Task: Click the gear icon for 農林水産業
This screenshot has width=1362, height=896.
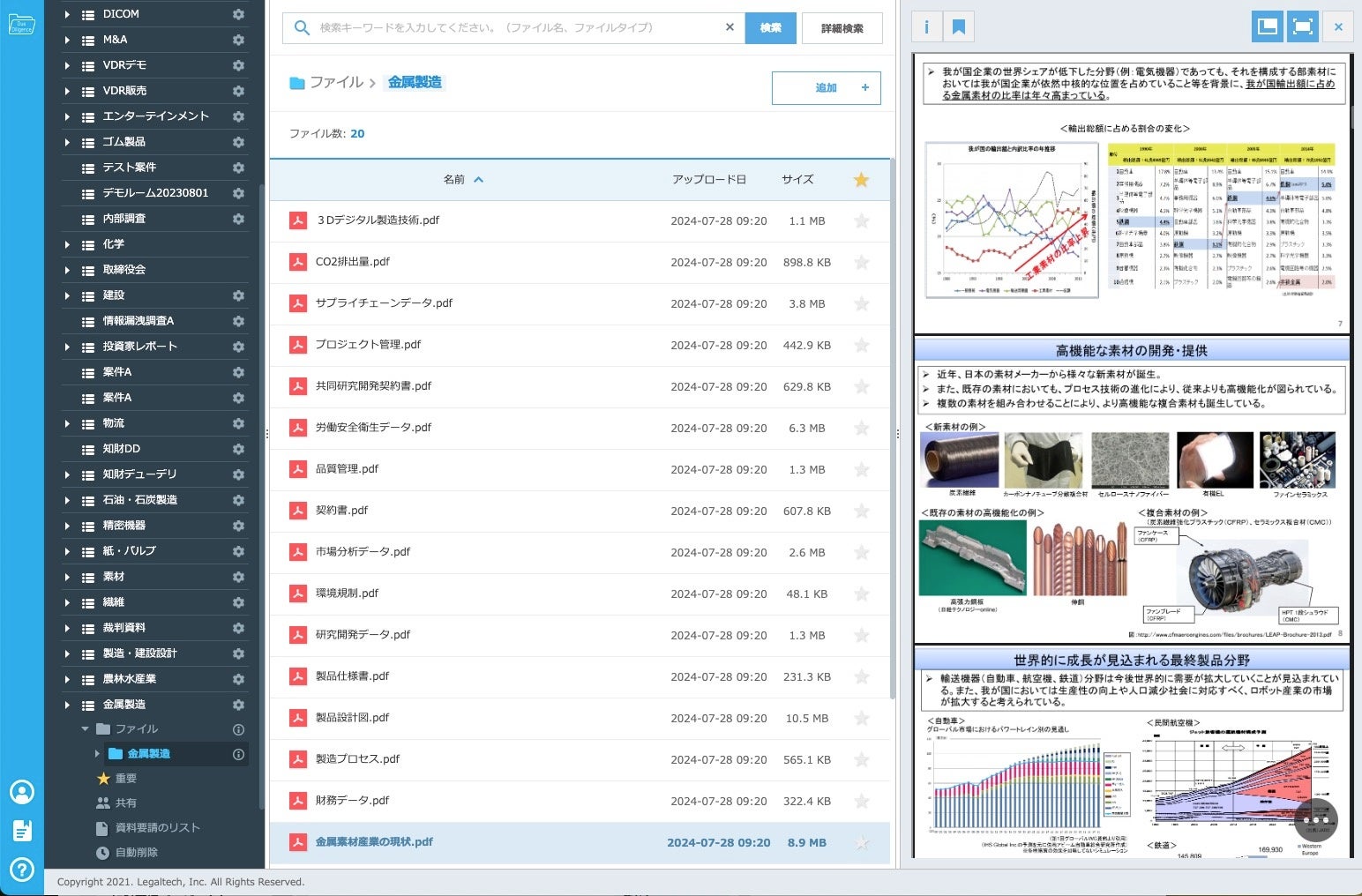Action: [238, 679]
